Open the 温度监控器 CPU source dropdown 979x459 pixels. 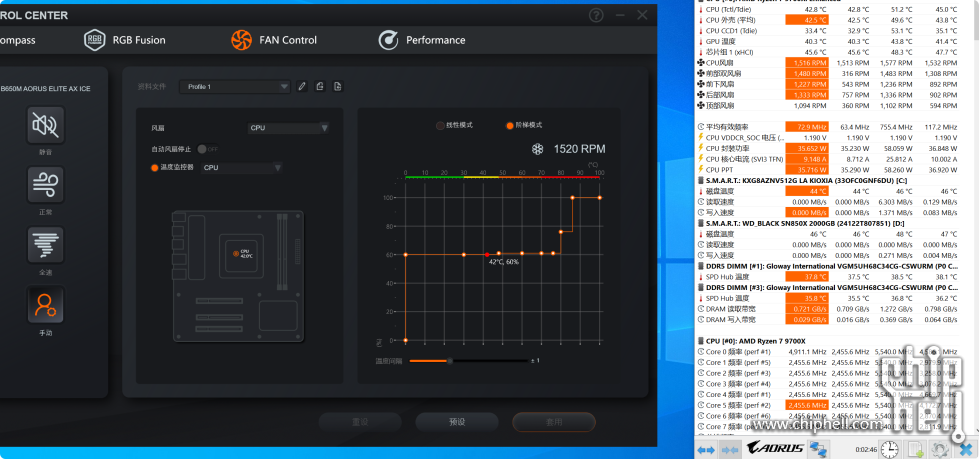coord(242,167)
